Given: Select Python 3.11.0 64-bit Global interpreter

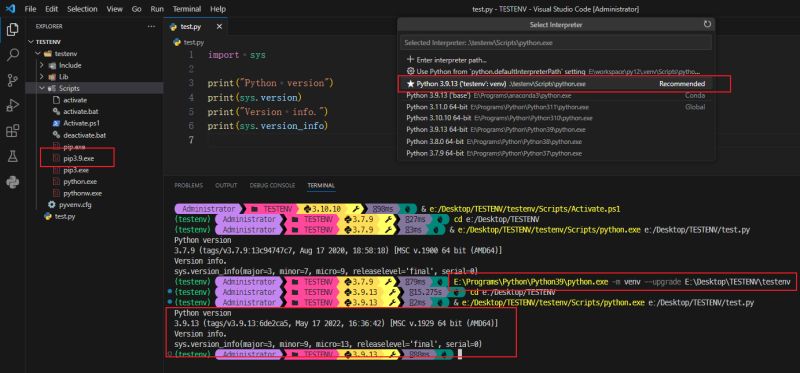Looking at the screenshot, I should pos(556,107).
